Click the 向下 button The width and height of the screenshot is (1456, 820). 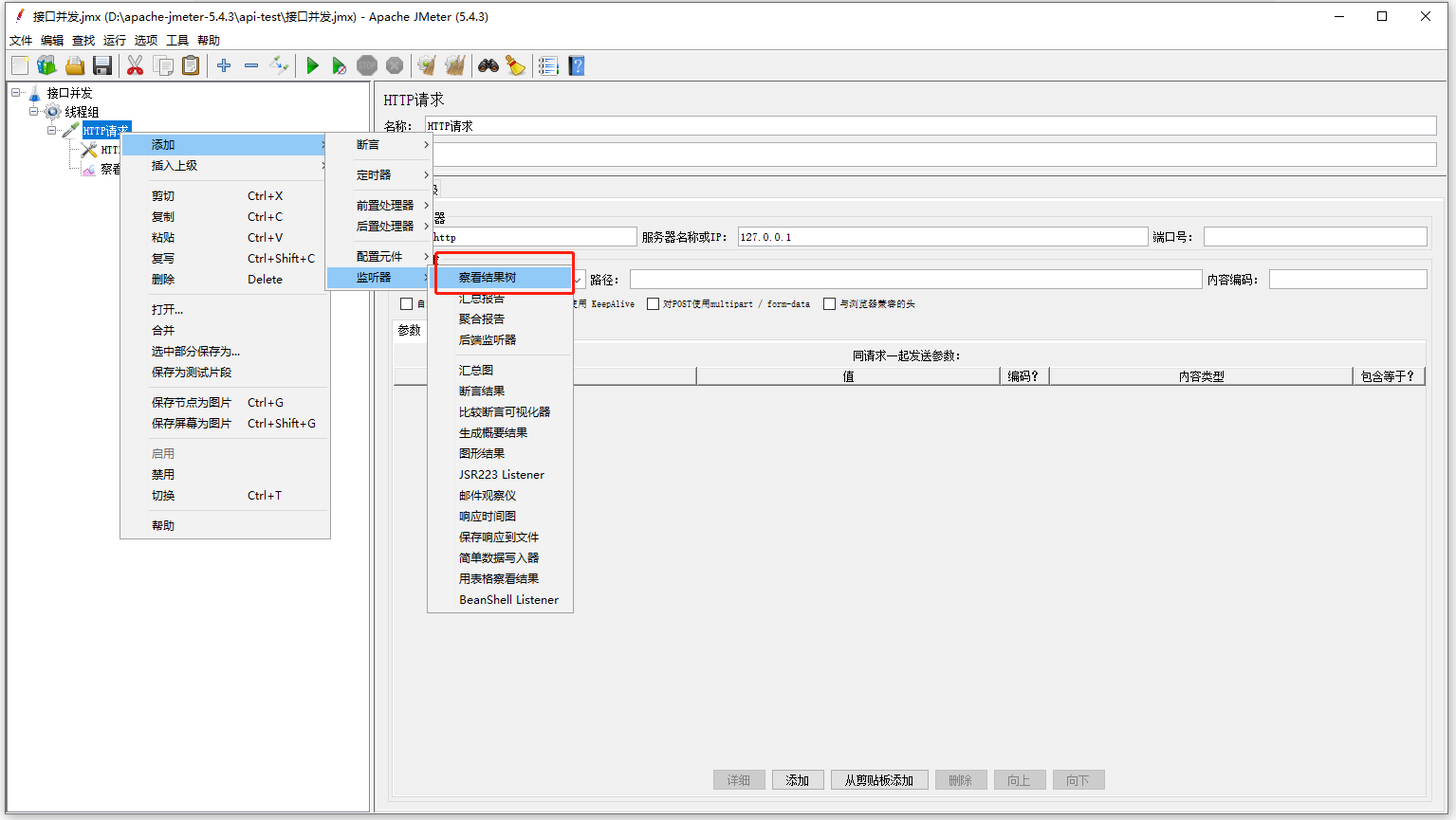click(x=1078, y=780)
